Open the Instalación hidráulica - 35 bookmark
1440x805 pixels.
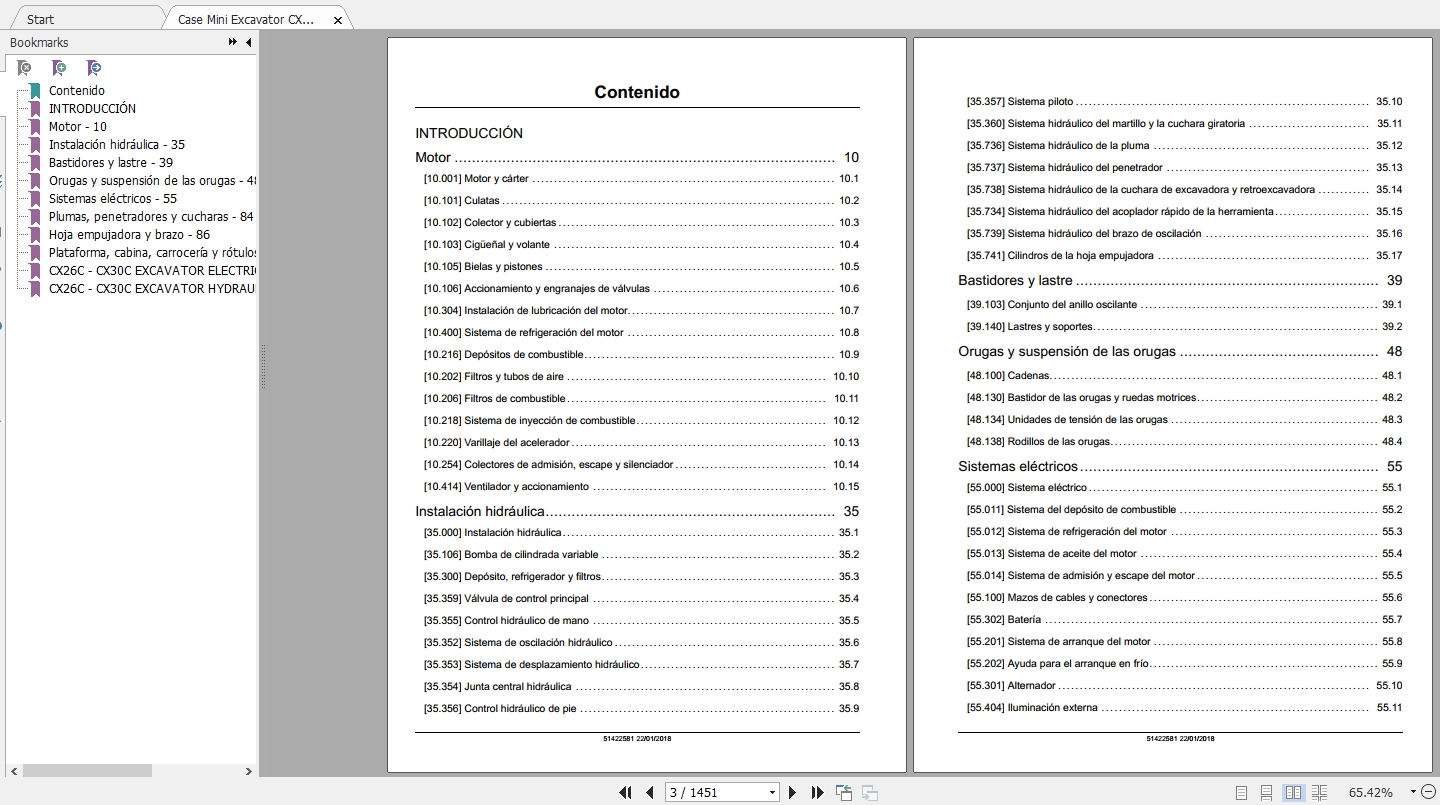tap(117, 145)
